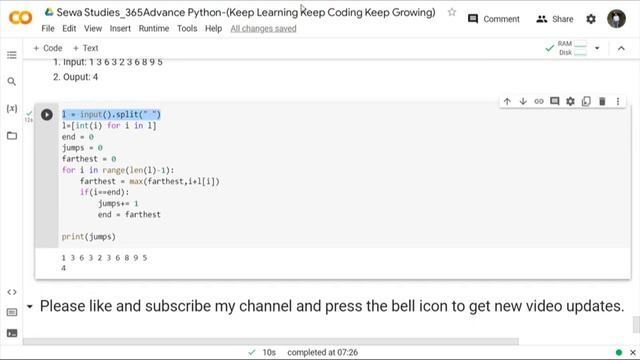Delete the selected cell

point(602,101)
